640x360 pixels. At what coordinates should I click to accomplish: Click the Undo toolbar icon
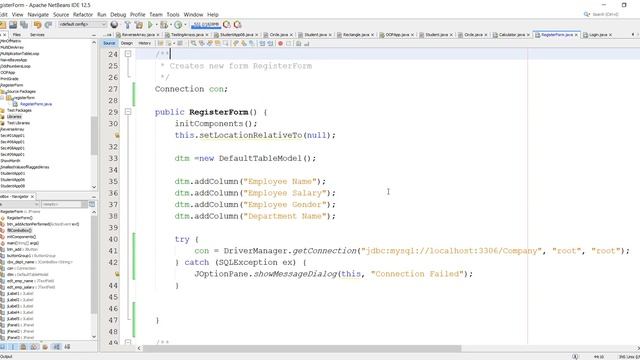pos(38,25)
